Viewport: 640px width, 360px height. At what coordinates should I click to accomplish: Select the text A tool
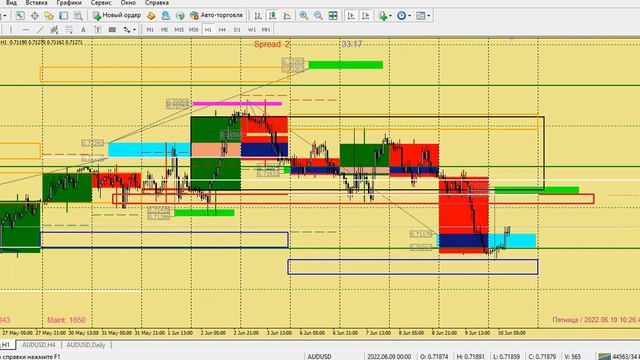(x=83, y=29)
